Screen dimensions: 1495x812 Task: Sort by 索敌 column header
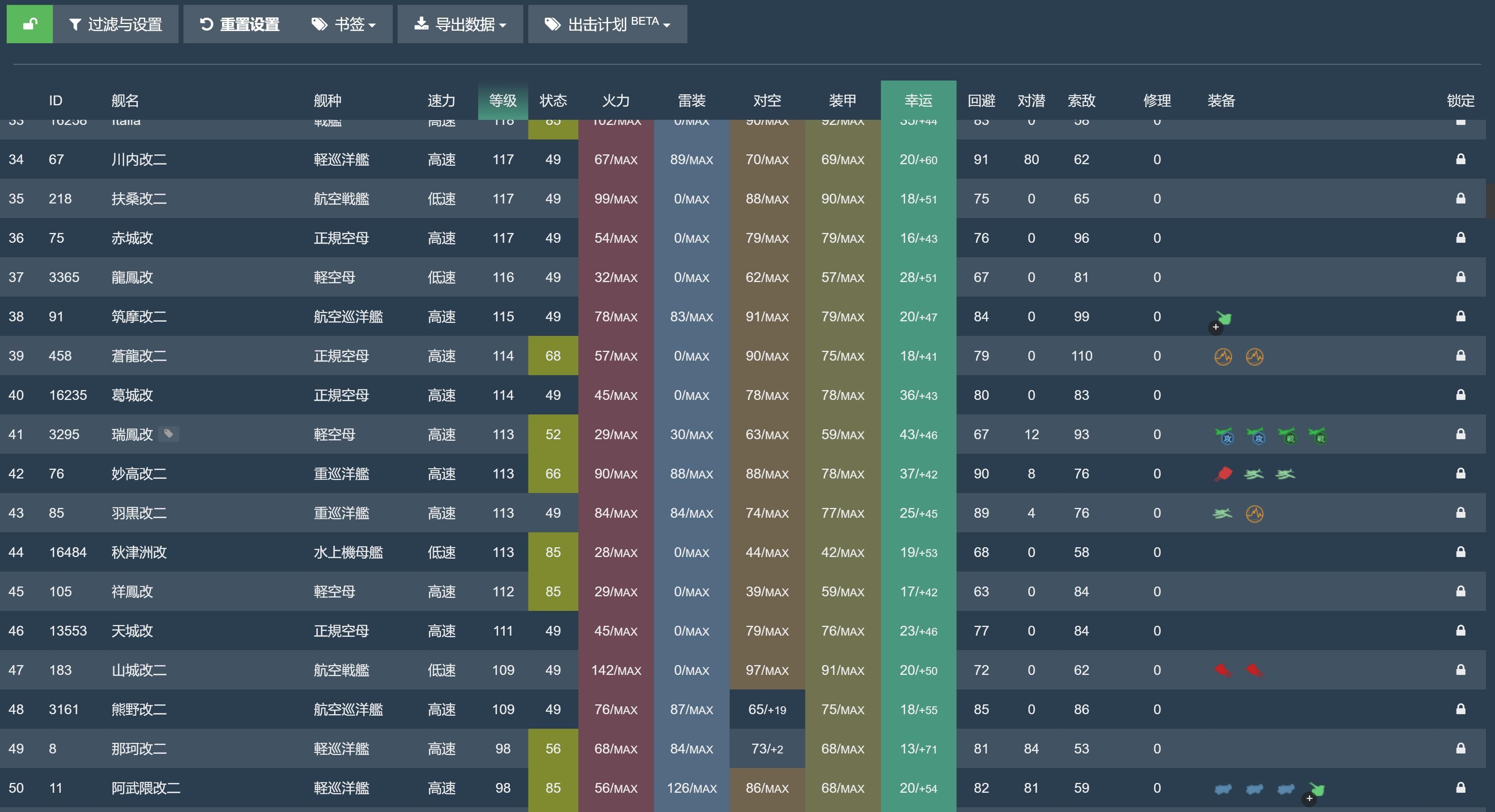[x=1082, y=101]
